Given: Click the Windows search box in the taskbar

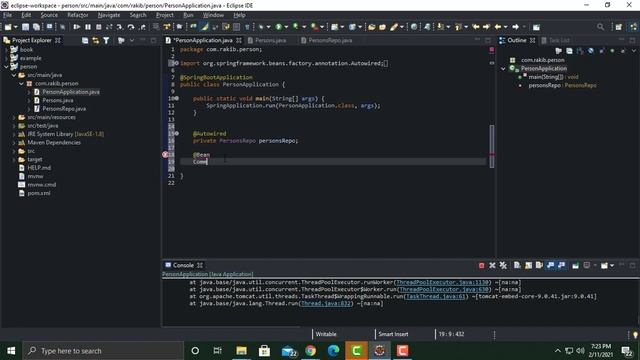Looking at the screenshot, I should pyautogui.click(x=103, y=351).
